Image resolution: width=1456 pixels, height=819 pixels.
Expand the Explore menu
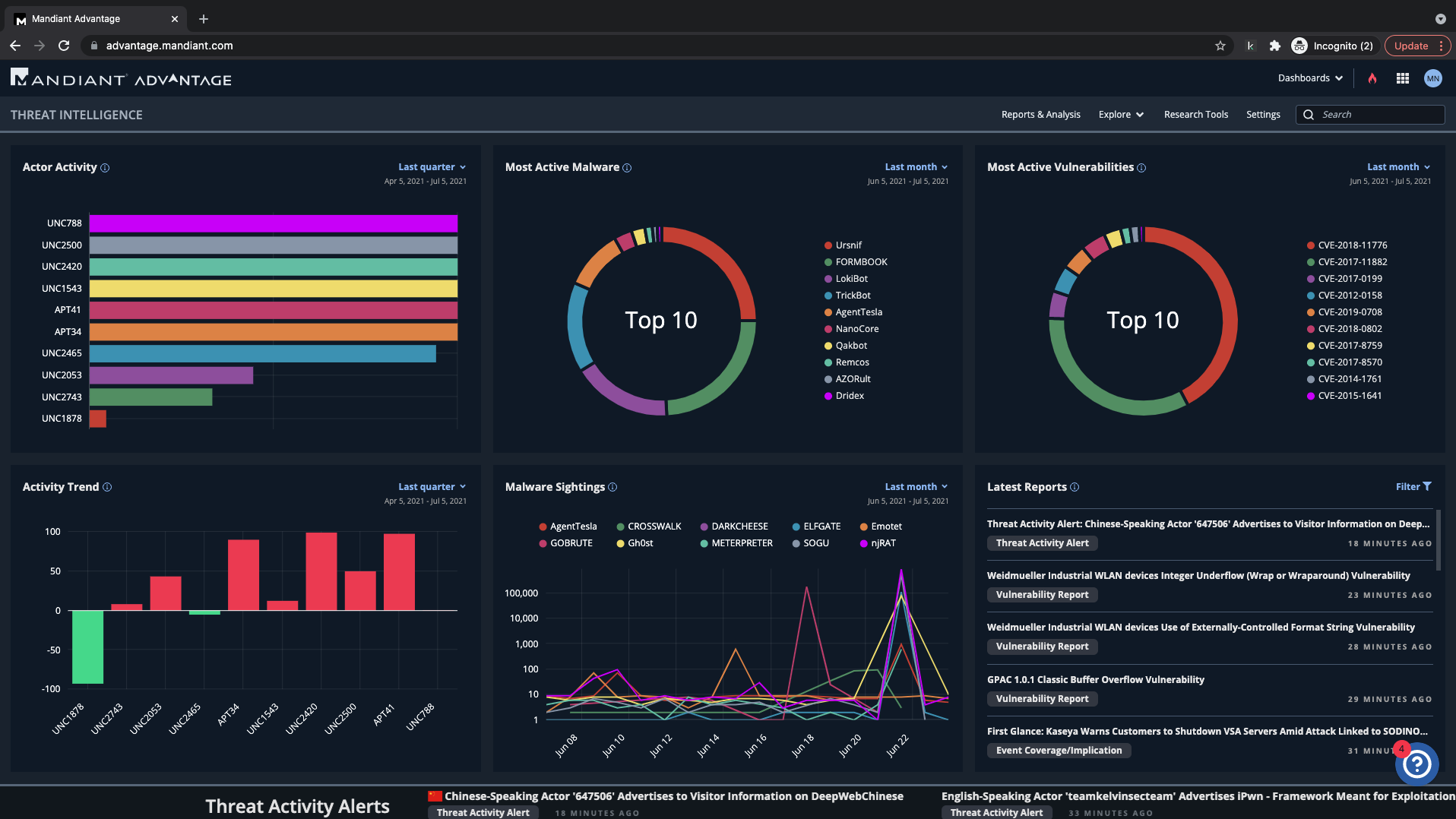[x=1121, y=115]
